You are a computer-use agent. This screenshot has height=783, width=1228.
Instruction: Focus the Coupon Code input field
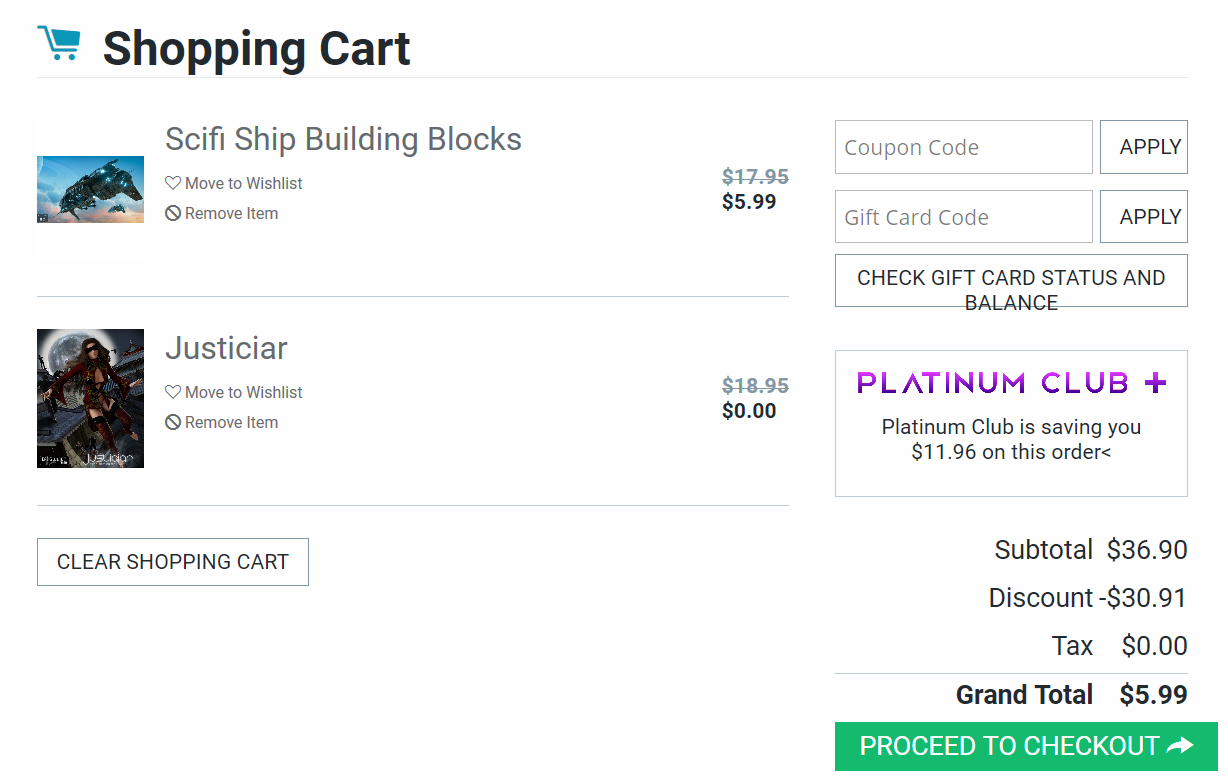pos(963,147)
